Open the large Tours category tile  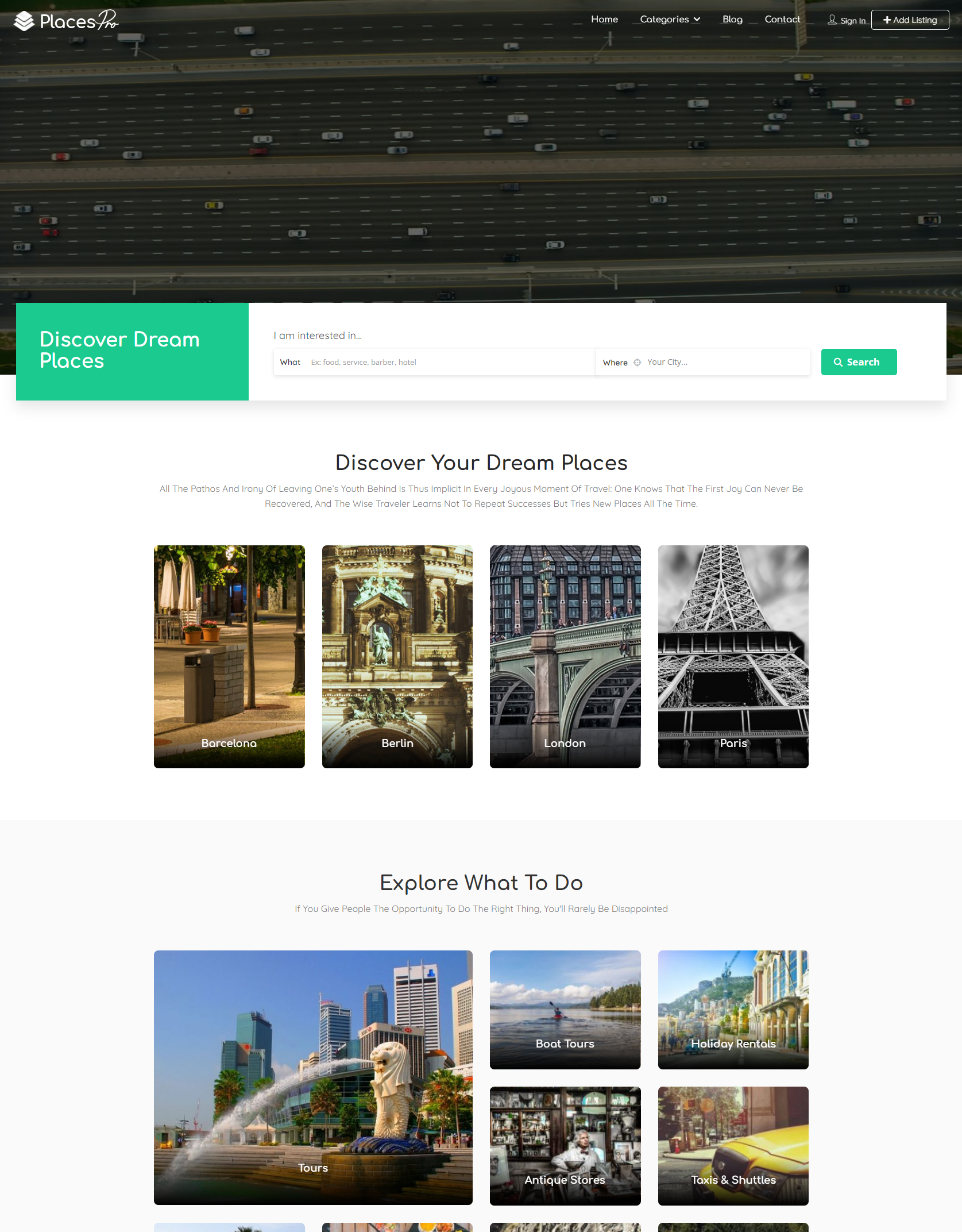point(313,1077)
